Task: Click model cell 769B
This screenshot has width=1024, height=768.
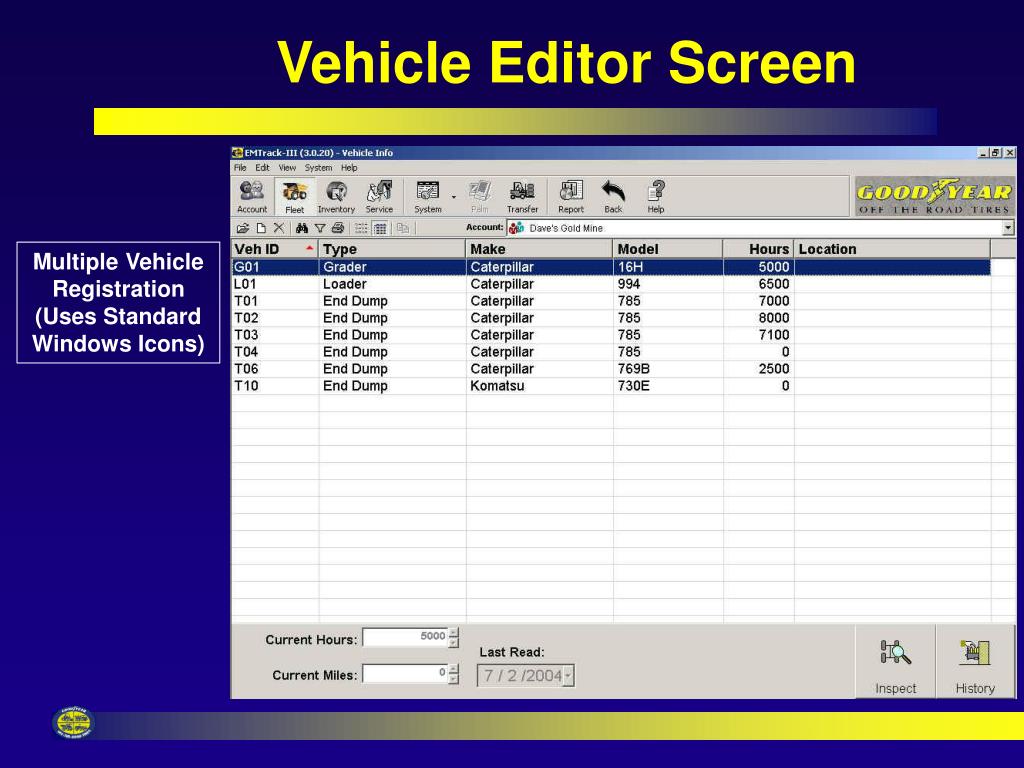Action: pos(669,369)
